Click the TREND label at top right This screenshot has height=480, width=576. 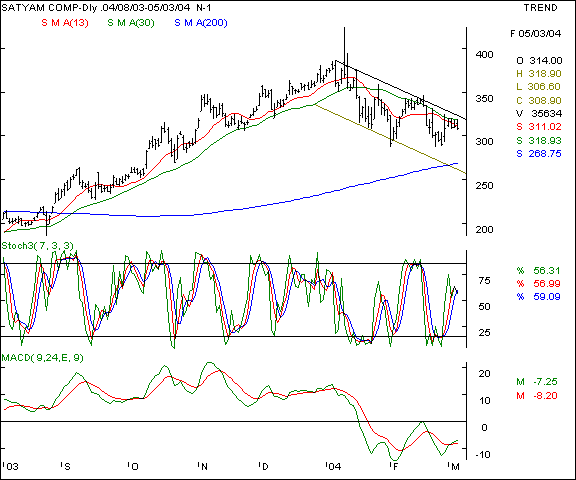point(541,7)
